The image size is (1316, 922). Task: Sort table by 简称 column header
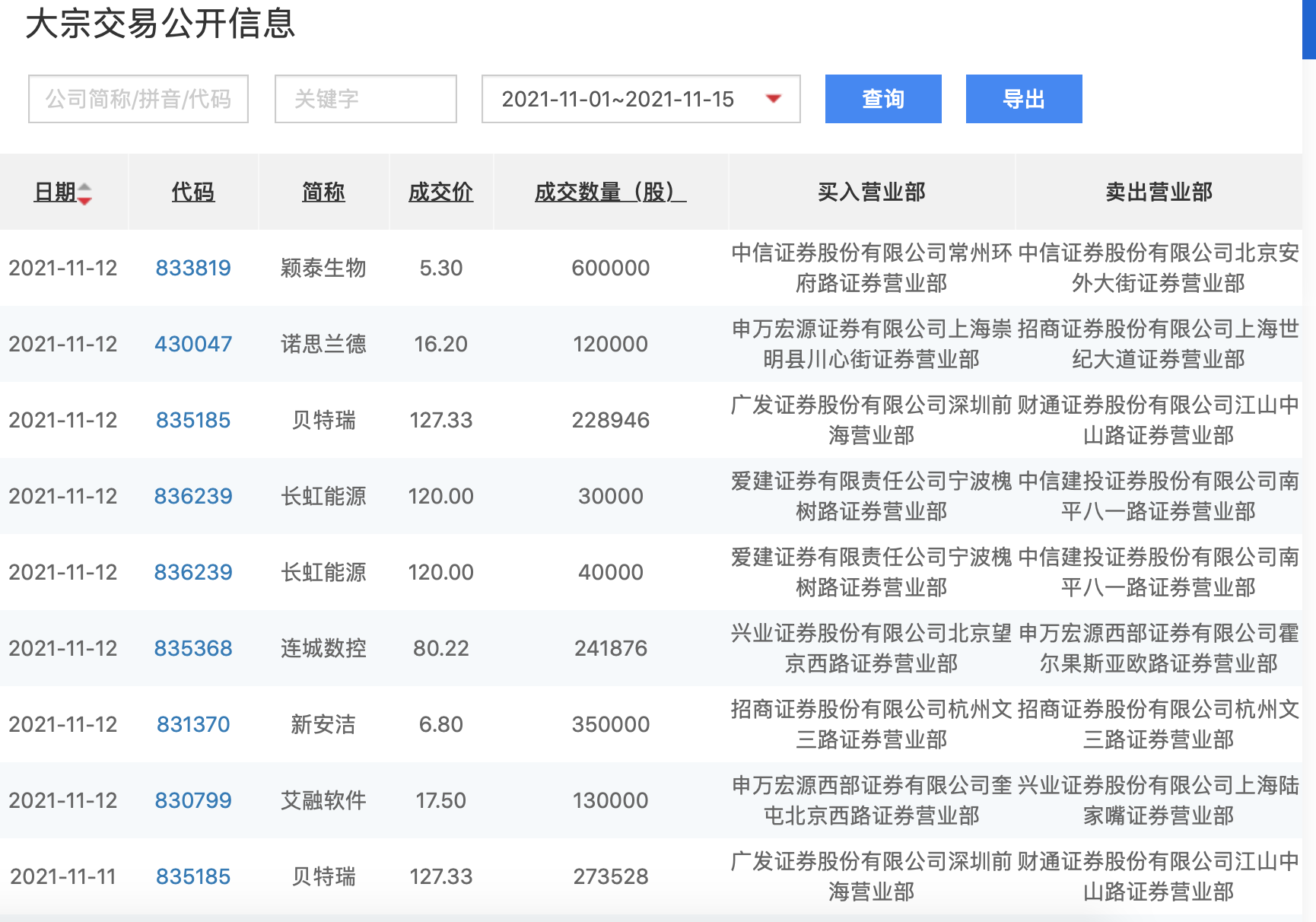coord(323,192)
